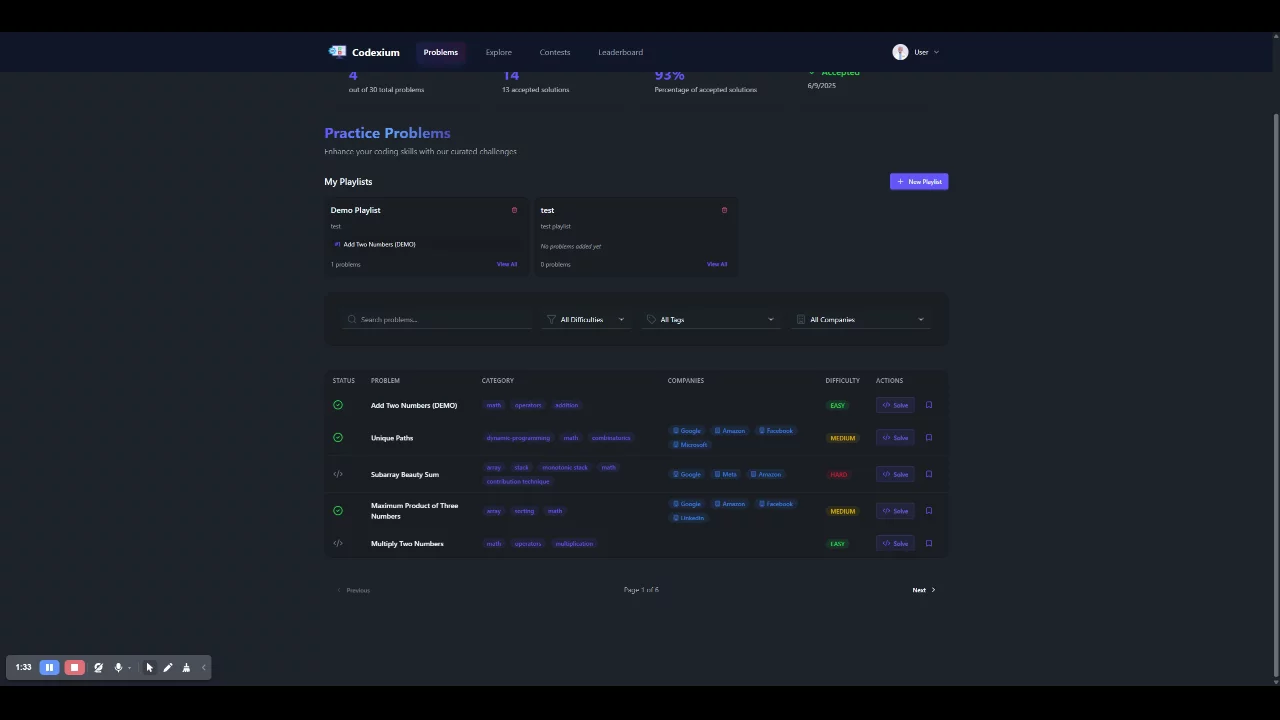The height and width of the screenshot is (720, 1280).
Task: Open the All Companies dropdown
Action: point(860,320)
